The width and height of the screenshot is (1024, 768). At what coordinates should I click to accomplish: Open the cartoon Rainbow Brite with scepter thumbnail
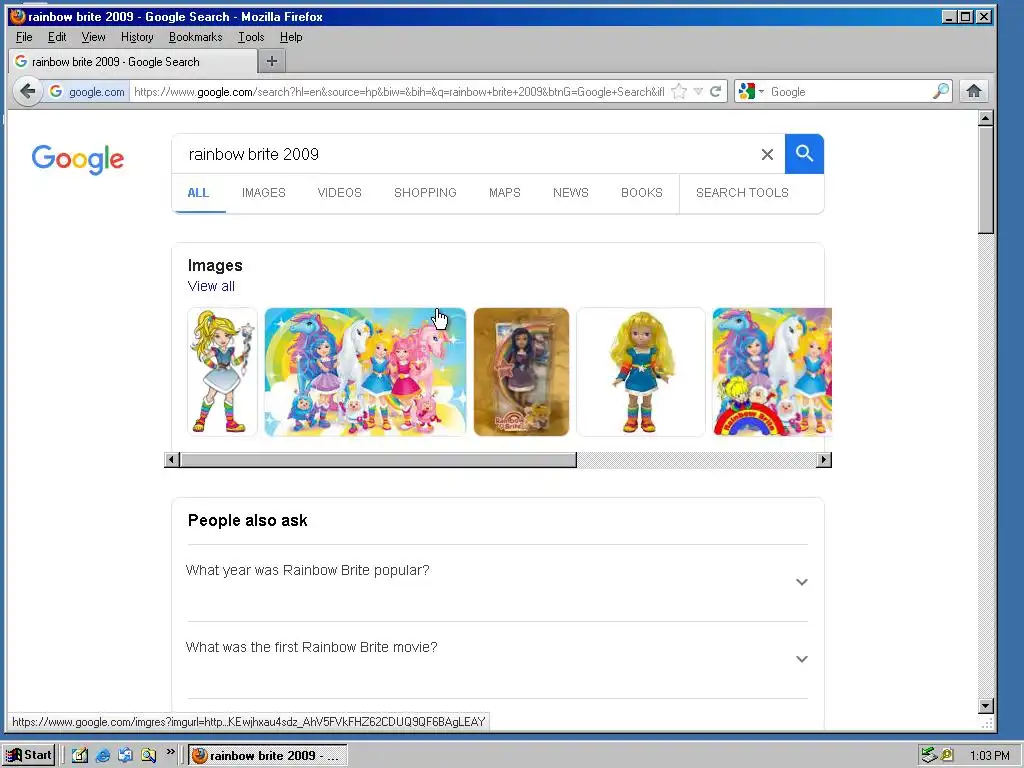click(x=223, y=372)
